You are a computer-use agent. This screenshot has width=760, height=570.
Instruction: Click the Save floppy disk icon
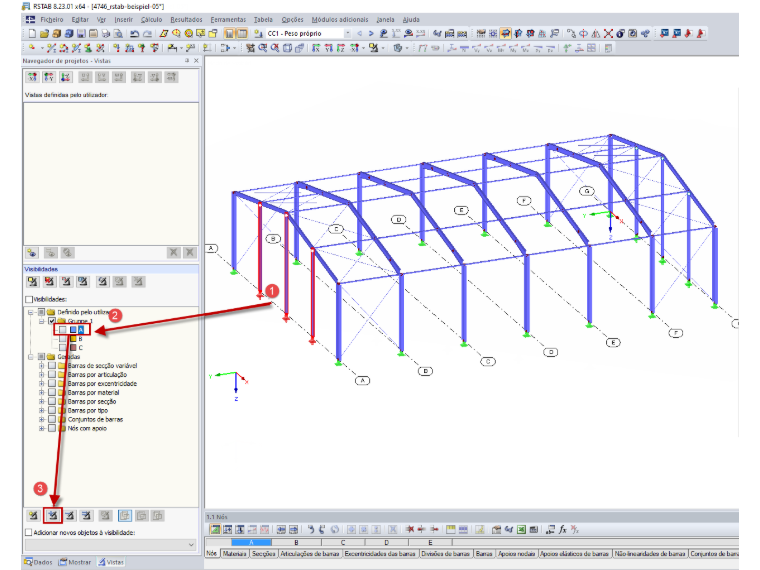[81, 33]
